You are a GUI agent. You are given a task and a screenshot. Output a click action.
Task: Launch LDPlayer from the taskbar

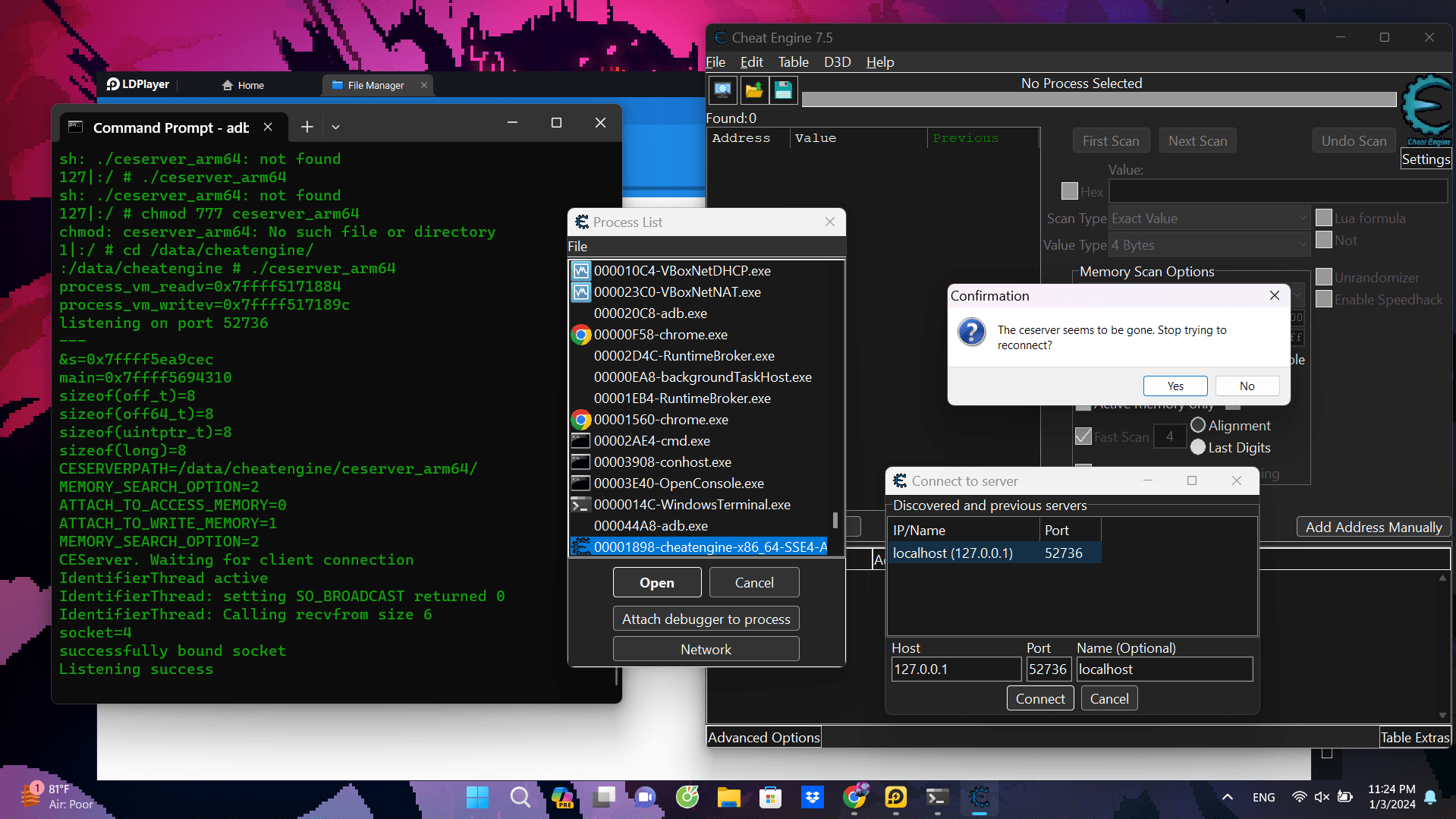(x=895, y=798)
